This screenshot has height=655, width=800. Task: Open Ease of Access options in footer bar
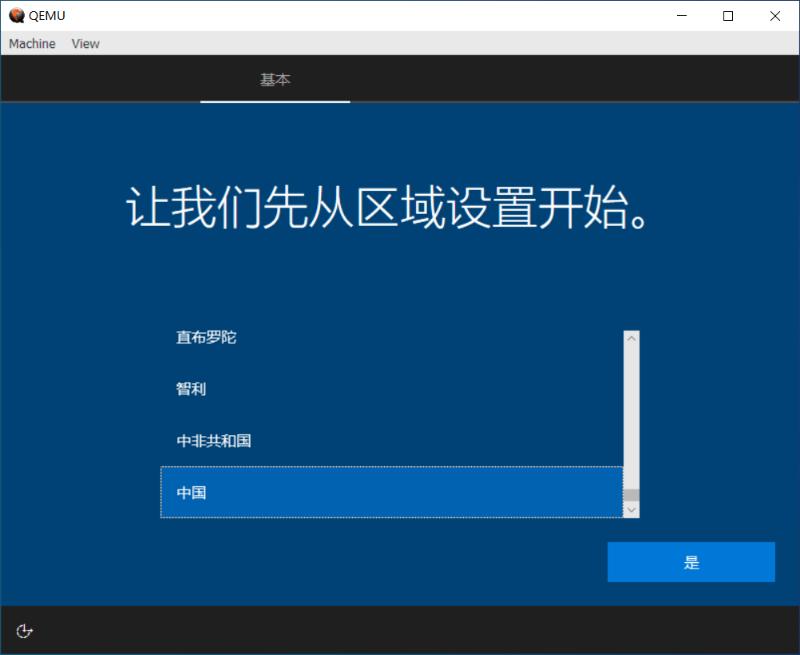(x=24, y=631)
